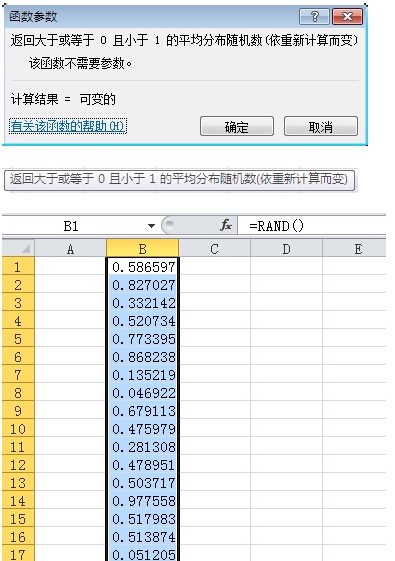Open the Name Box dropdown arrow
The image size is (395, 561).
point(151,226)
